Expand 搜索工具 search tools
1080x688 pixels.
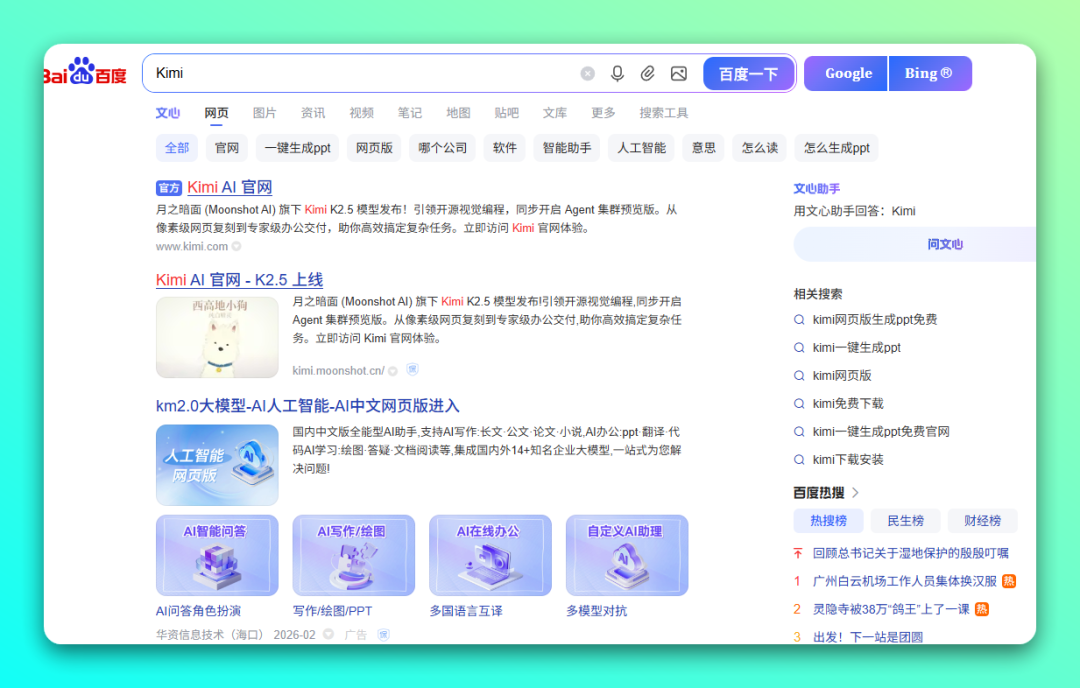665,112
